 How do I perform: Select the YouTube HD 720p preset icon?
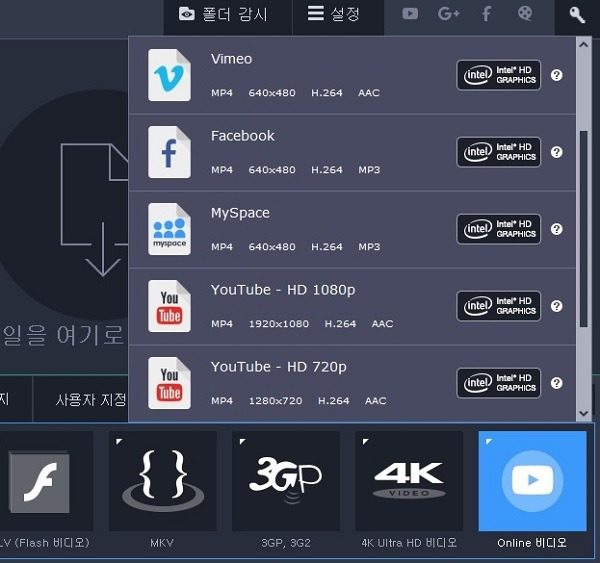coord(169,383)
